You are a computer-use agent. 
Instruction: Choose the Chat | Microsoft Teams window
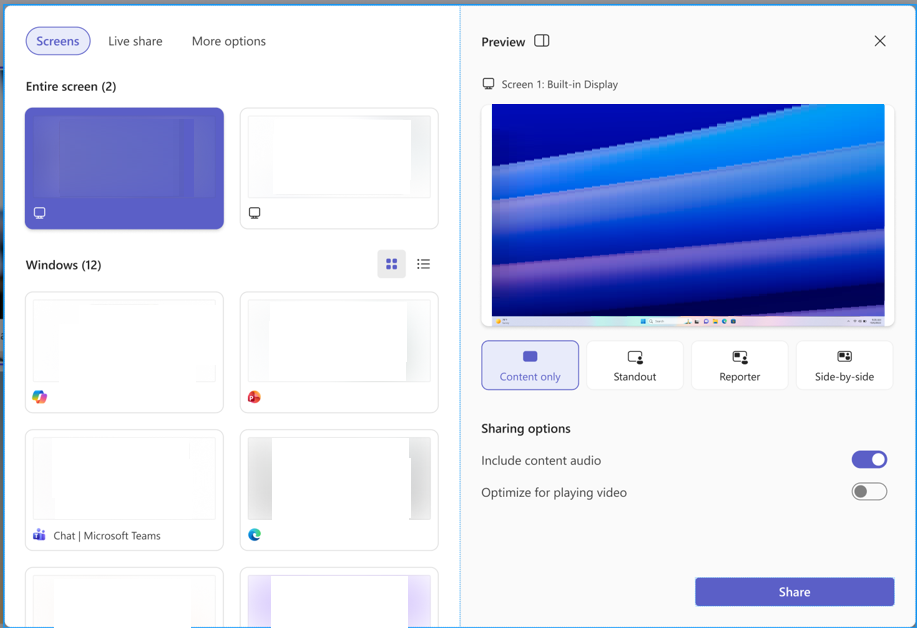pos(124,490)
